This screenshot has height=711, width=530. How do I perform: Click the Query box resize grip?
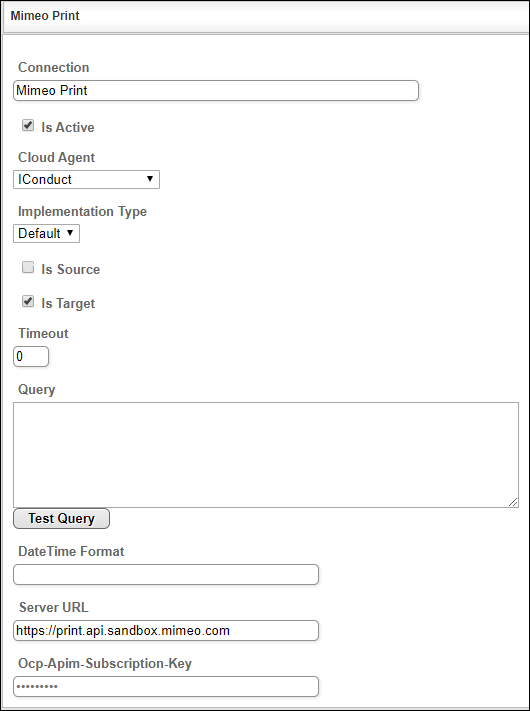click(513, 502)
